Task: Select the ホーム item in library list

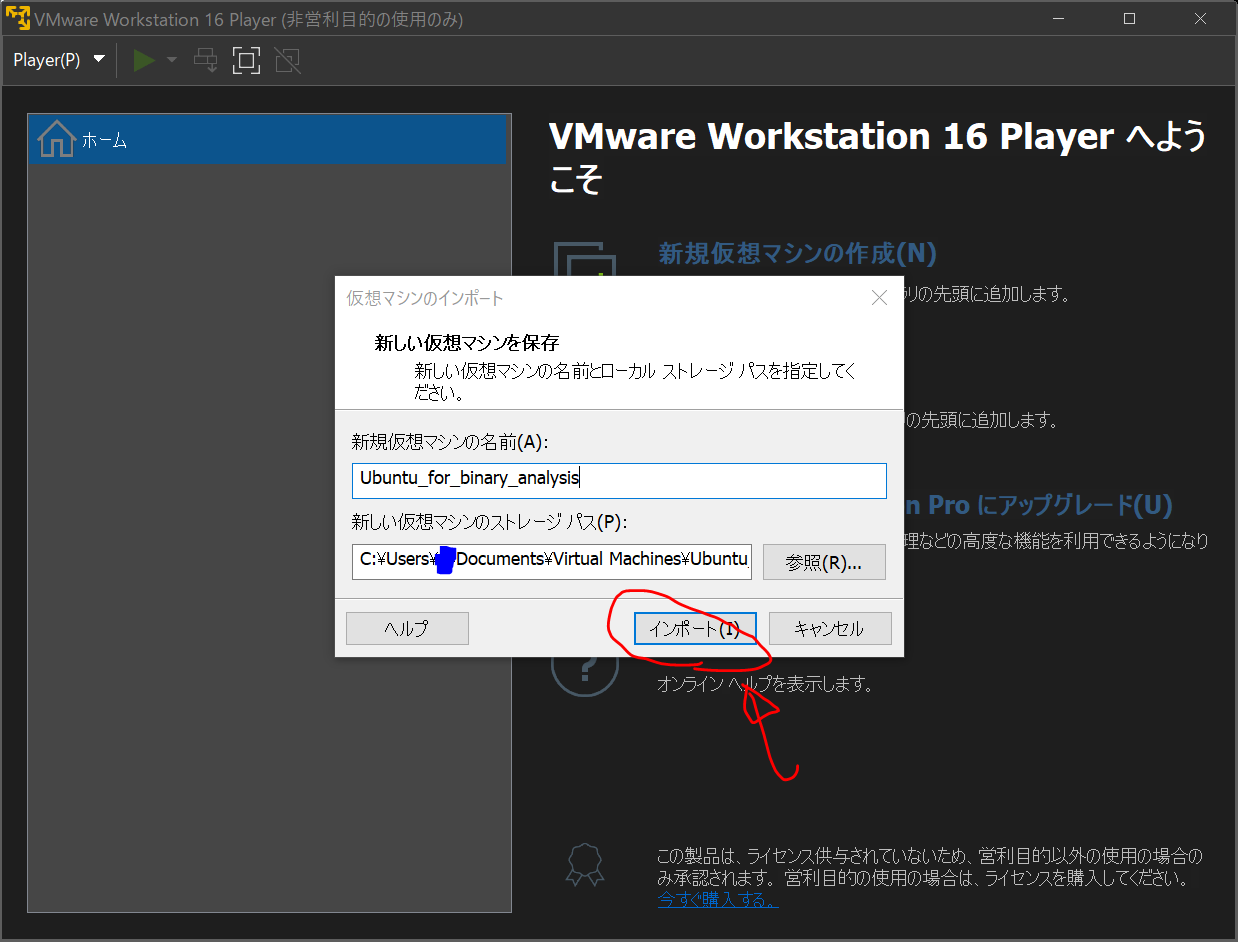Action: [x=269, y=140]
